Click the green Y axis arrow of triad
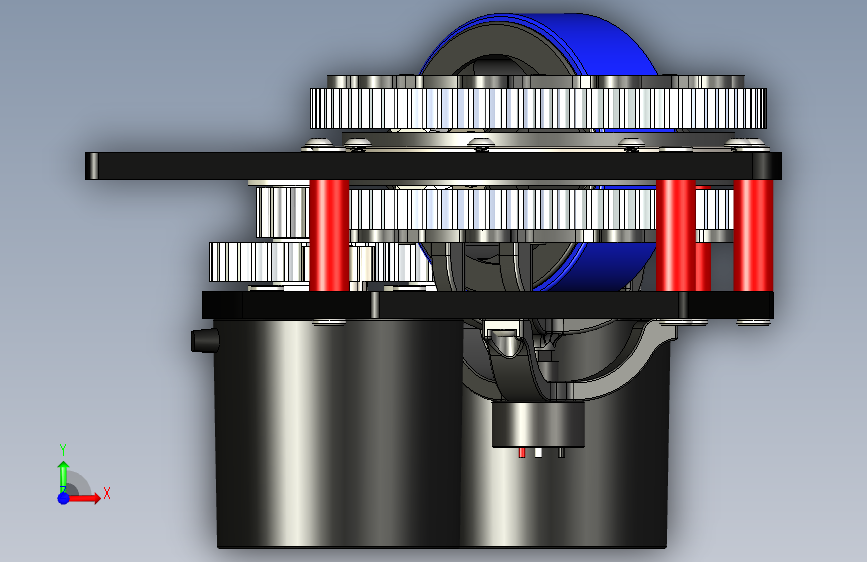867x562 pixels. pos(63,475)
